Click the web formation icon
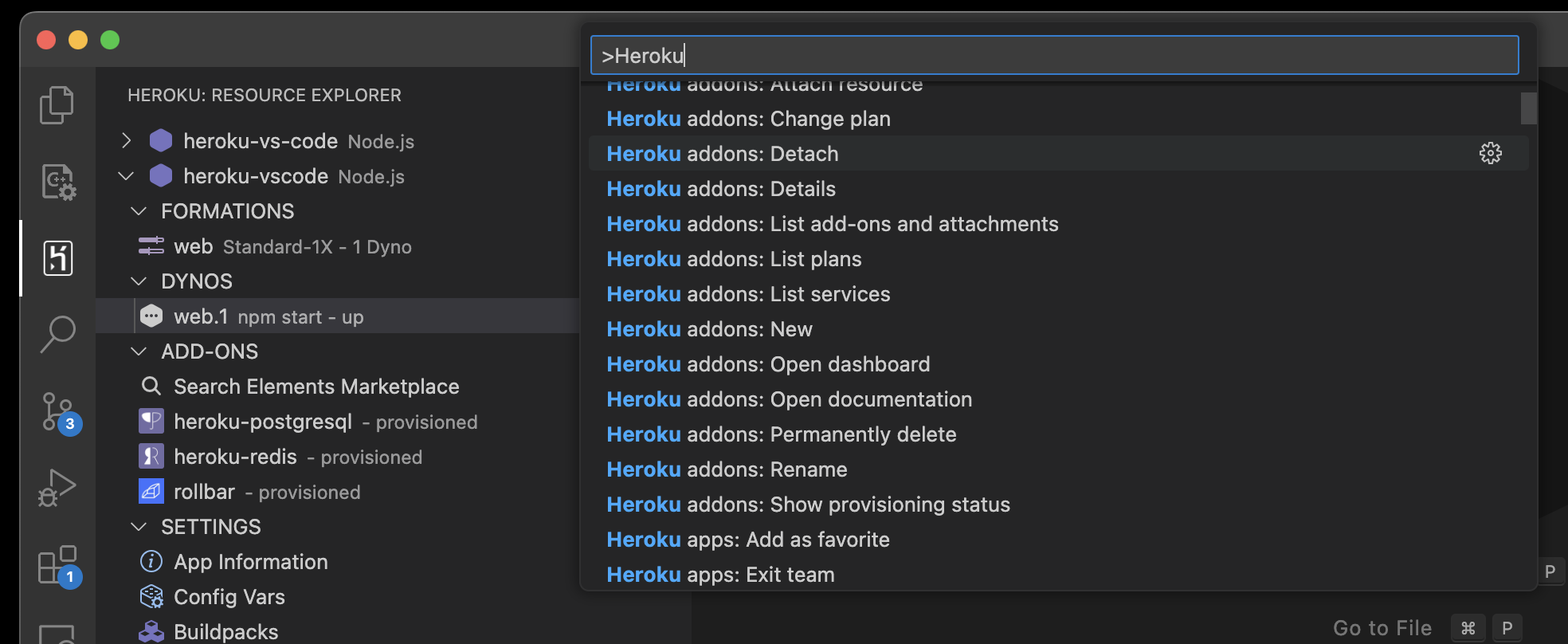Image resolution: width=1568 pixels, height=644 pixels. (x=151, y=246)
